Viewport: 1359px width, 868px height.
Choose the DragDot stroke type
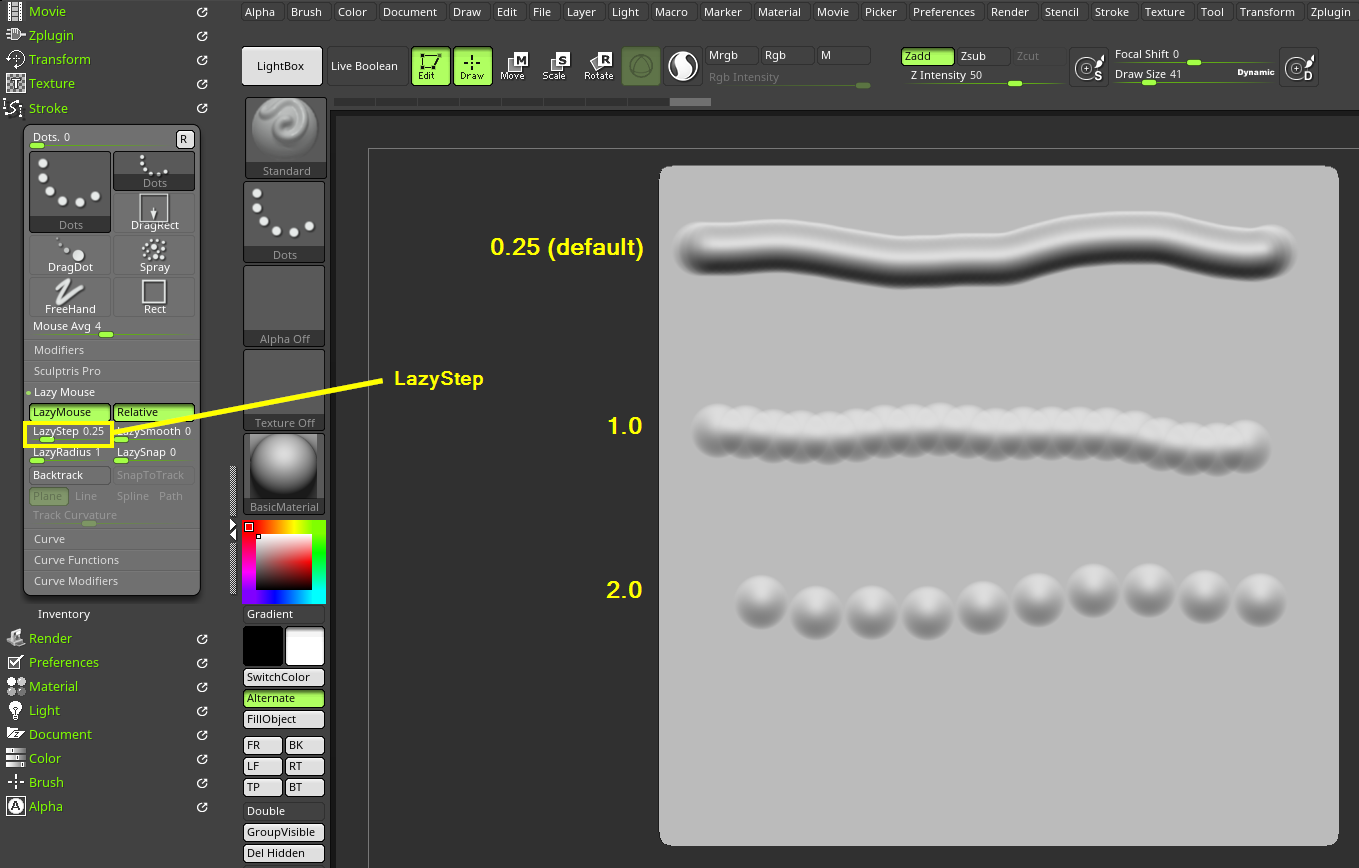click(70, 255)
